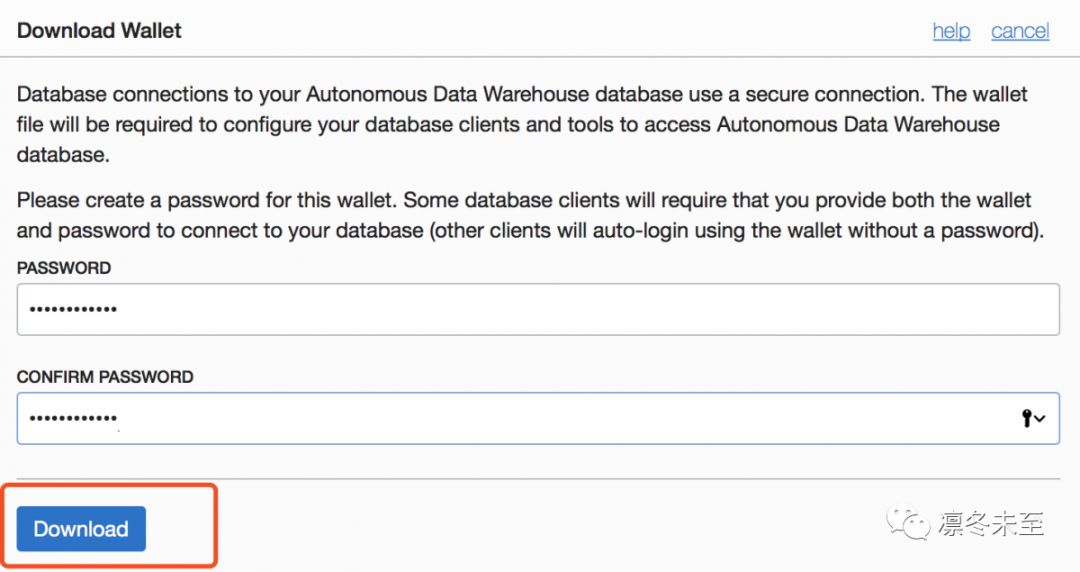The height and width of the screenshot is (572, 1080).
Task: Click the masked dots in CONFIRM PASSWORD field
Action: tap(73, 418)
